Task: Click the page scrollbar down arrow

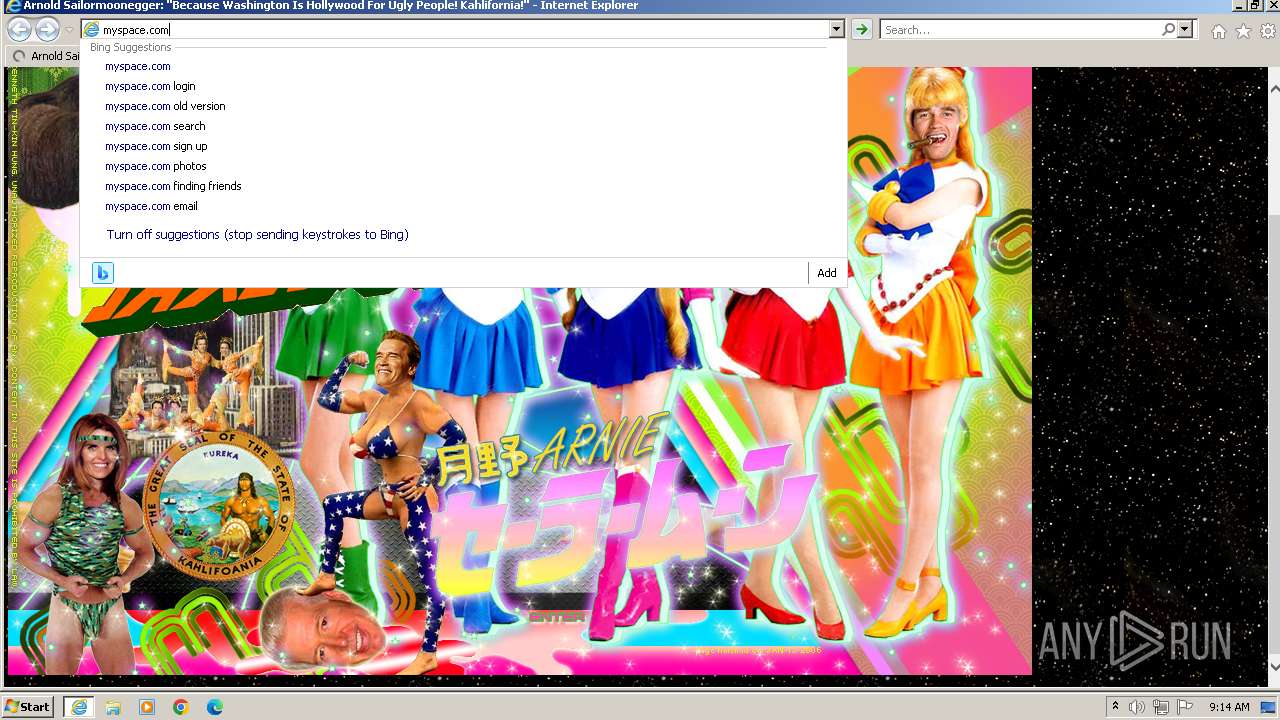Action: click(1273, 665)
